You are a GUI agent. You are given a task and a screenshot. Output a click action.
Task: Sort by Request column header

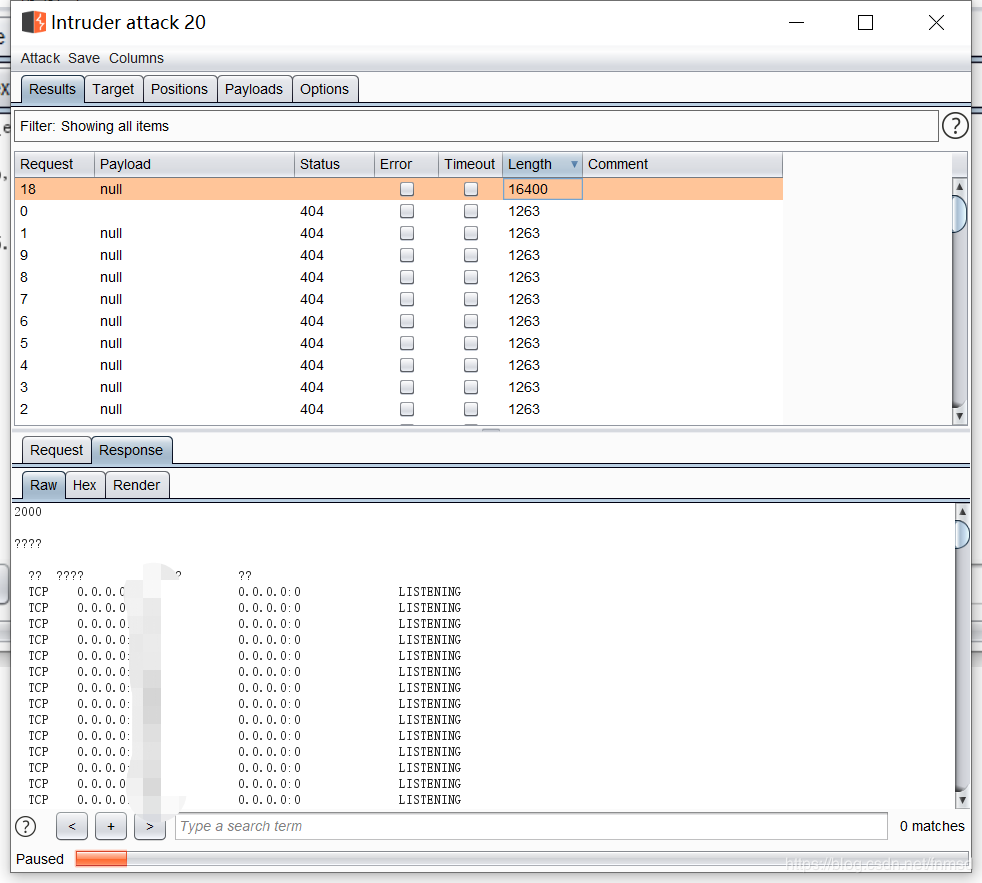54,164
